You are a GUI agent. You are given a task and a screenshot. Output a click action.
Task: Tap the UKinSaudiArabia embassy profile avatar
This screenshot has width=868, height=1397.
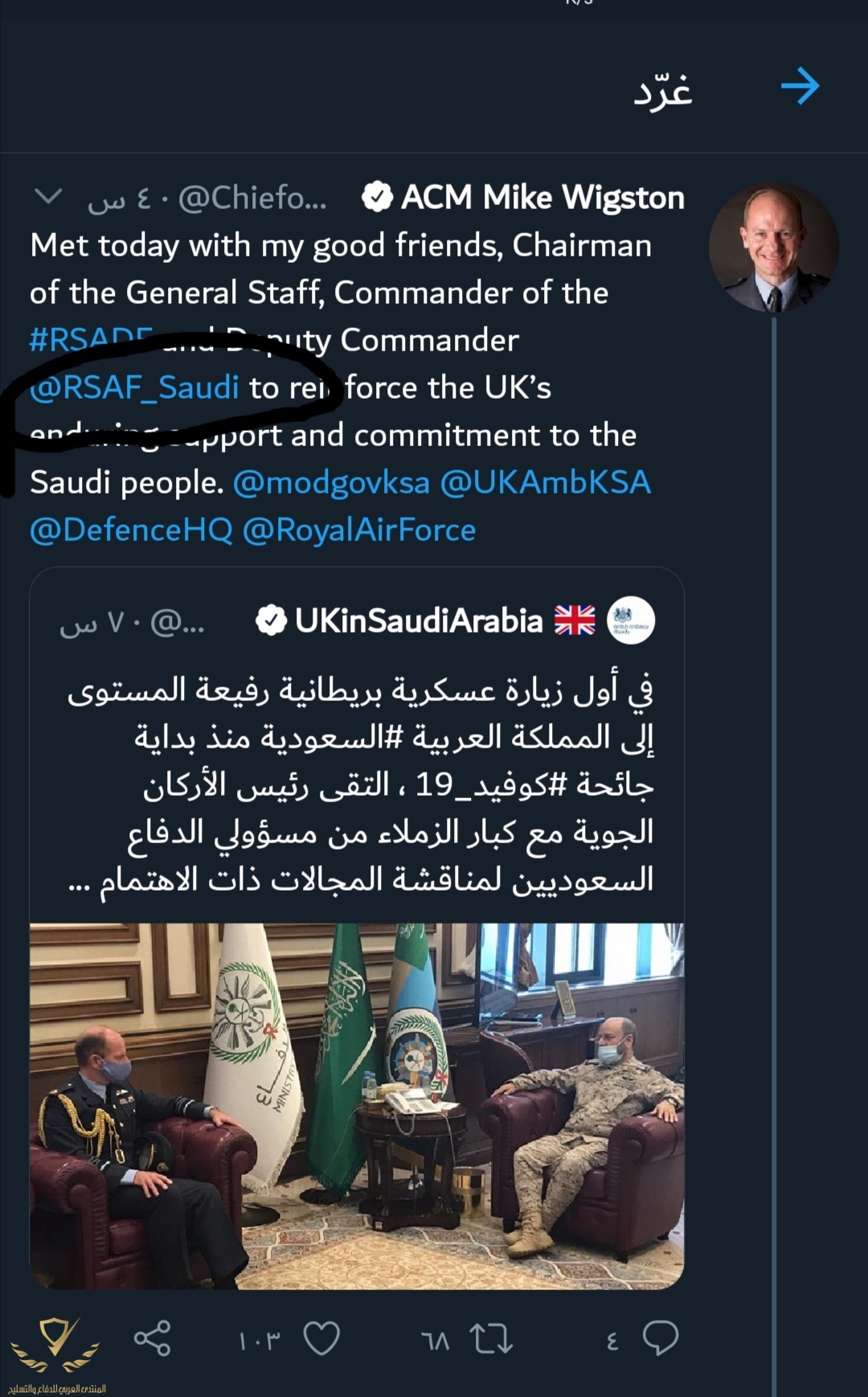tap(633, 619)
